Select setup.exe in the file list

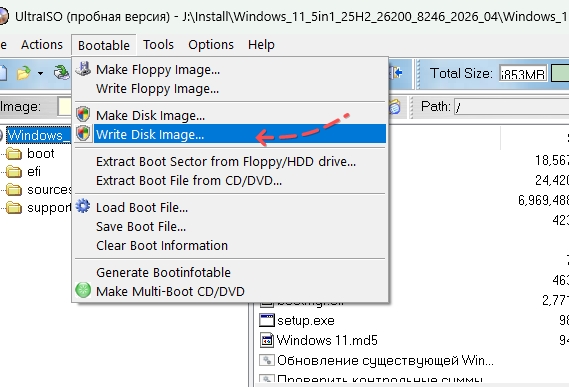[306, 321]
